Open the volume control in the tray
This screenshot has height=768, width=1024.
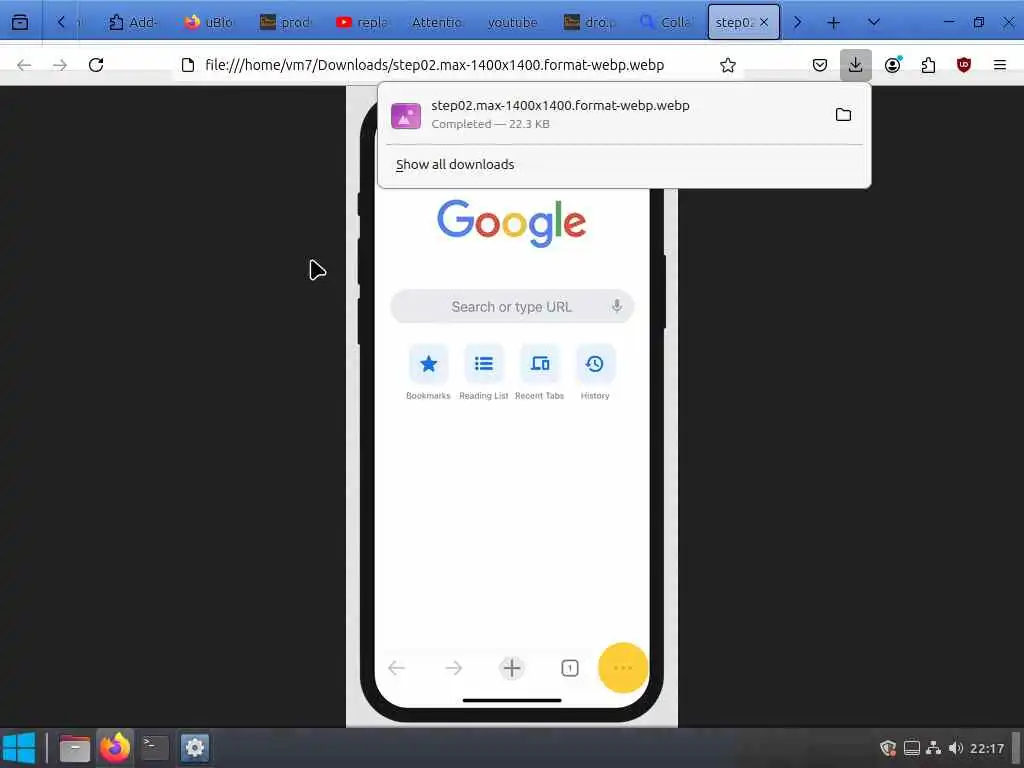[x=956, y=748]
